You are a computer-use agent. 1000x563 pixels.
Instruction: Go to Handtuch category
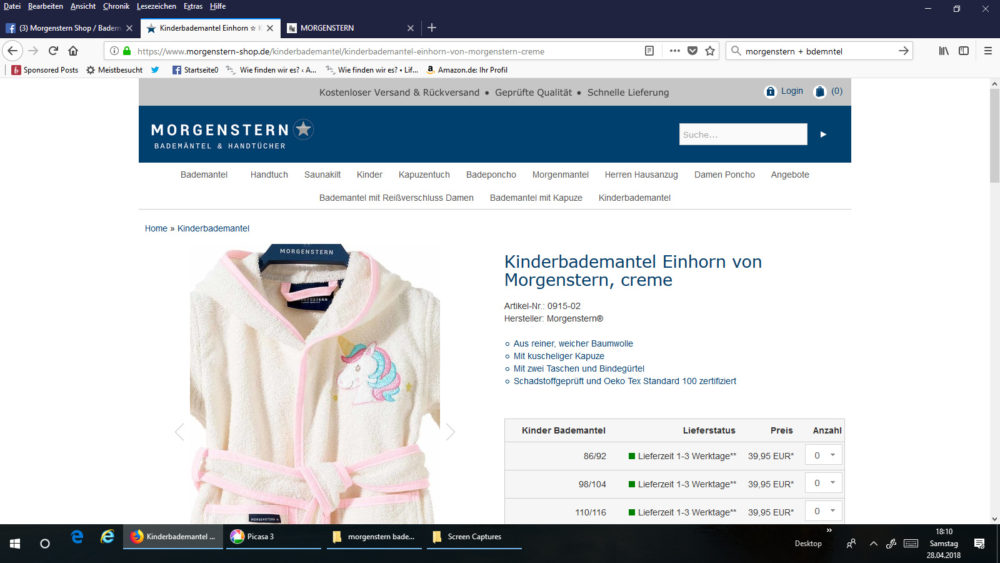(x=269, y=175)
